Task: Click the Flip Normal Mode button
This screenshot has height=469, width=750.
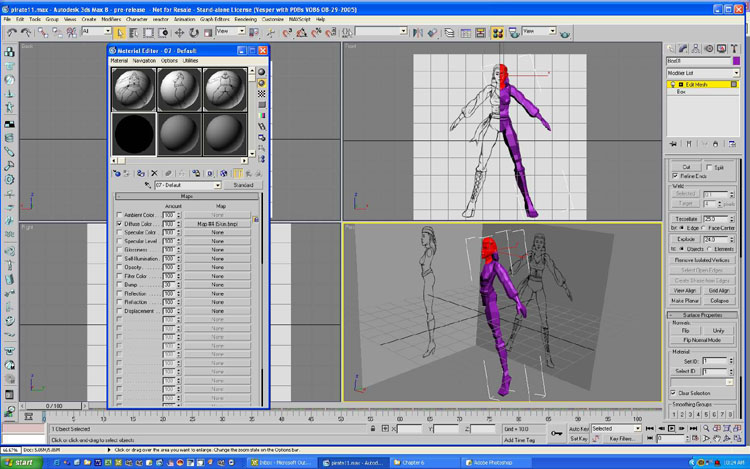Action: (703, 340)
